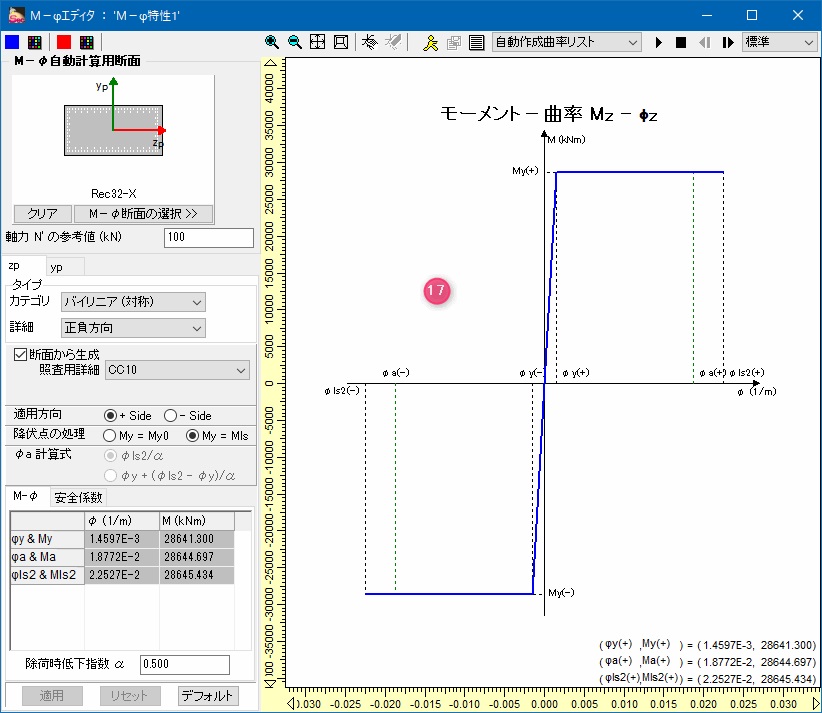Step forward one frame
The image size is (822, 713).
[728, 42]
